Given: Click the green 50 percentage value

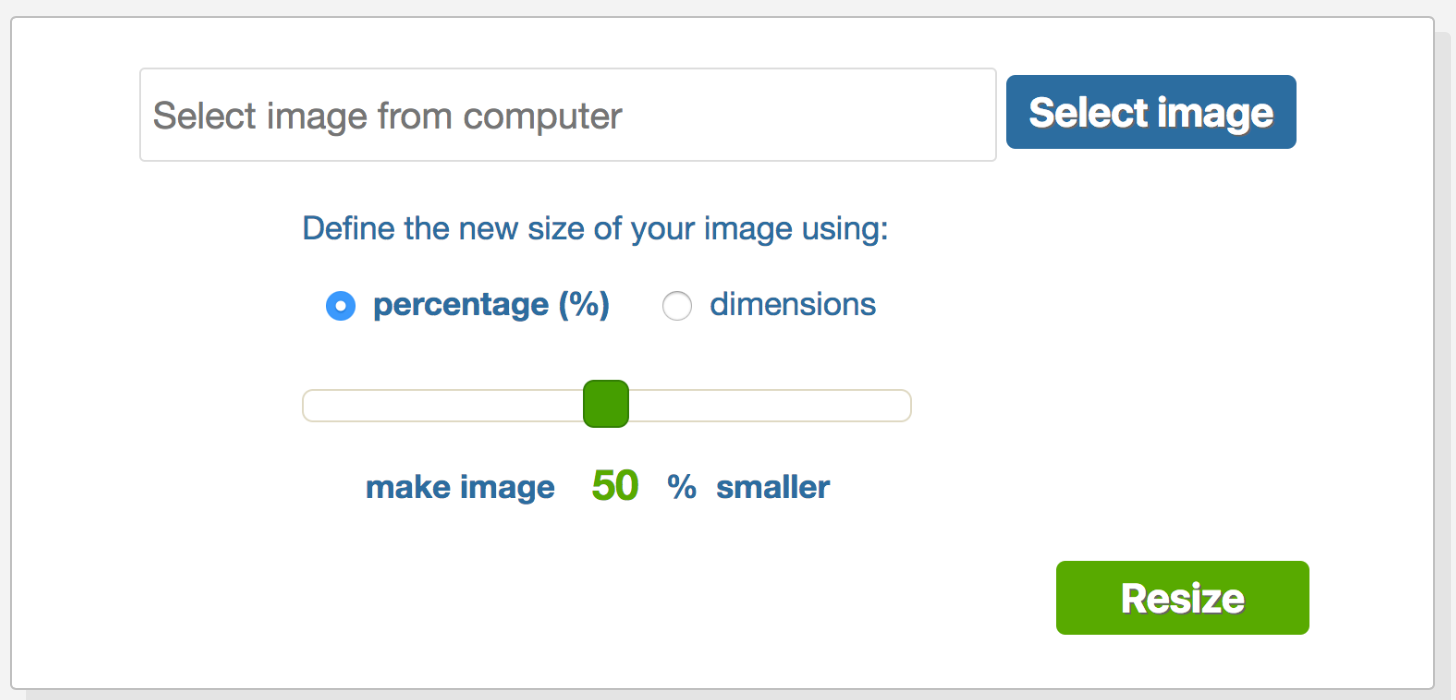Looking at the screenshot, I should click(614, 486).
